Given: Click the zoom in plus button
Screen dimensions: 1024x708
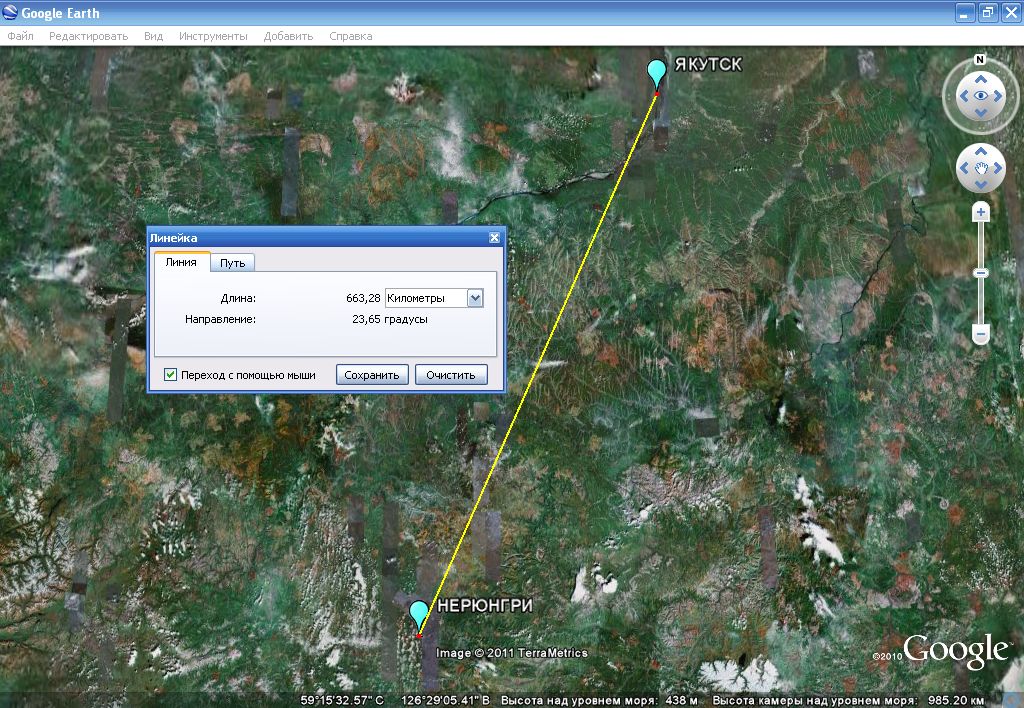Looking at the screenshot, I should pyautogui.click(x=981, y=212).
